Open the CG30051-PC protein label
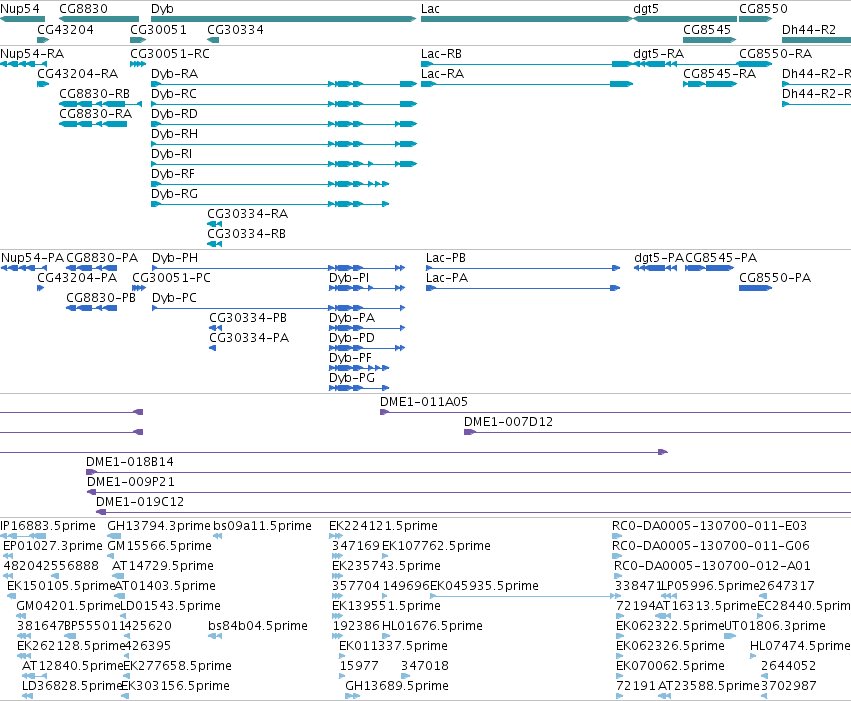Image resolution: width=851 pixels, height=701 pixels. click(x=172, y=278)
